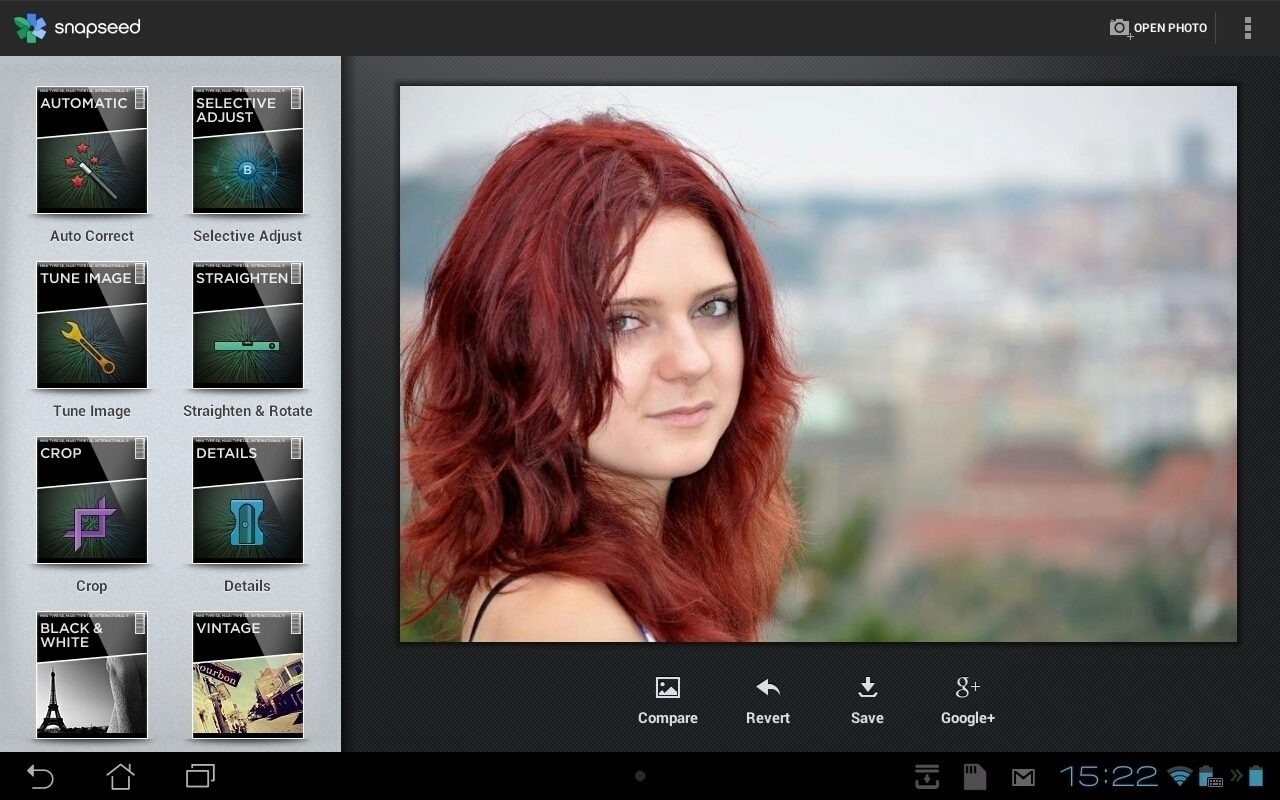This screenshot has height=800, width=1280.
Task: Open the download notification icon
Action: pyautogui.click(x=927, y=777)
